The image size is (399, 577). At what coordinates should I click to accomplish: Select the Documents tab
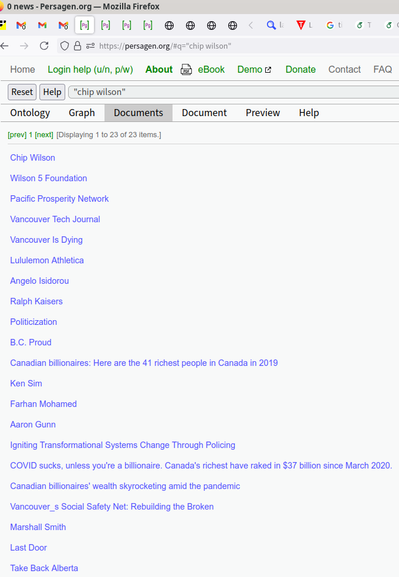point(138,113)
